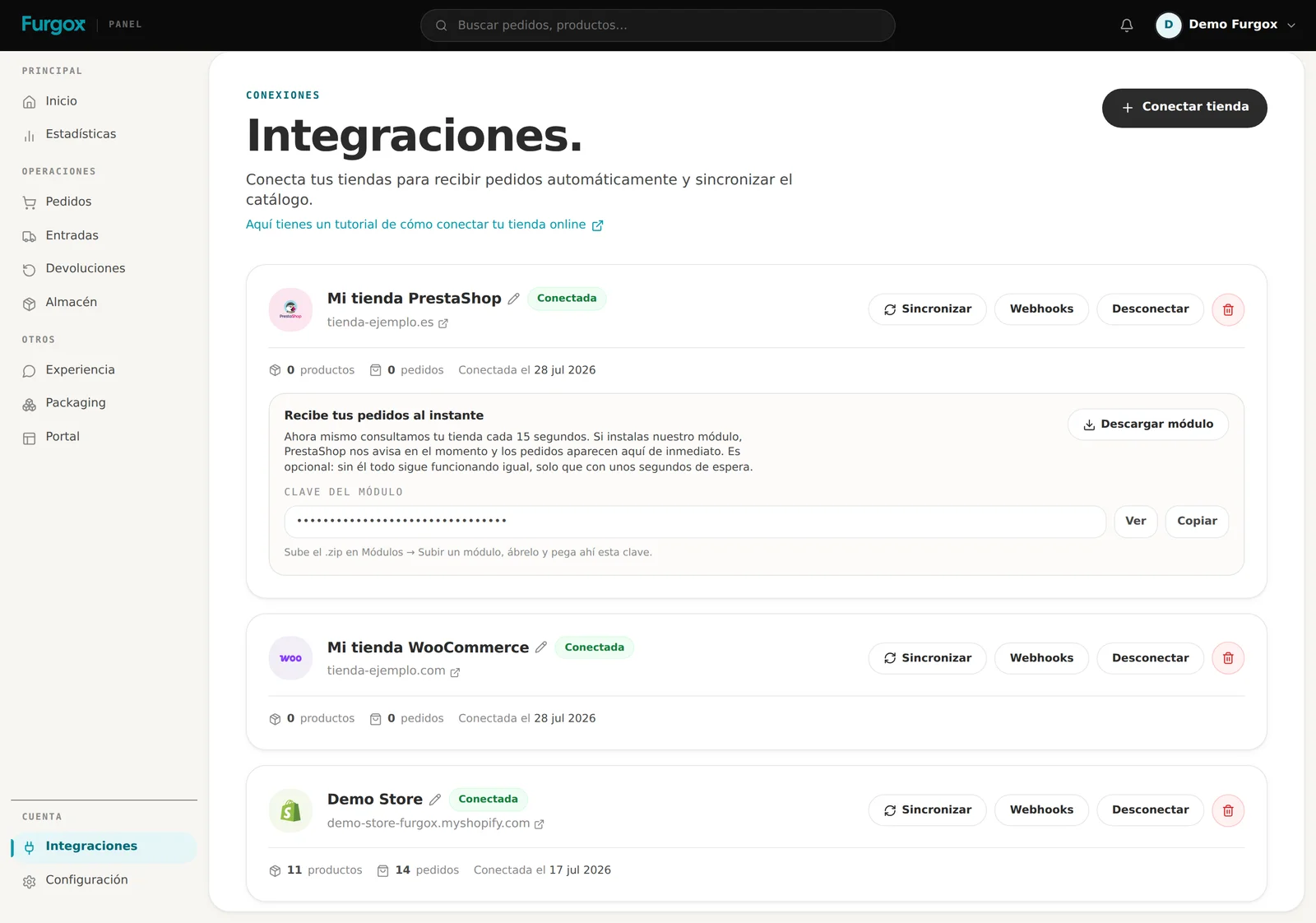The height and width of the screenshot is (923, 1316).
Task: Delete the PrestaShop store with trash icon
Action: point(1228,310)
